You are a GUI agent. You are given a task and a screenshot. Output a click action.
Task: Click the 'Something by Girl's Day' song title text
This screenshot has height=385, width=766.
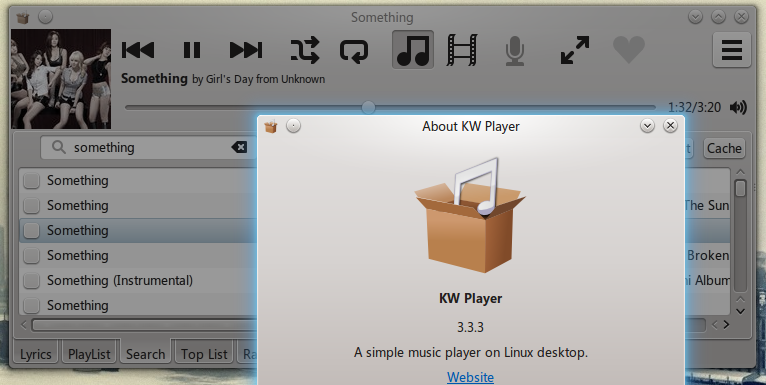[x=223, y=79]
